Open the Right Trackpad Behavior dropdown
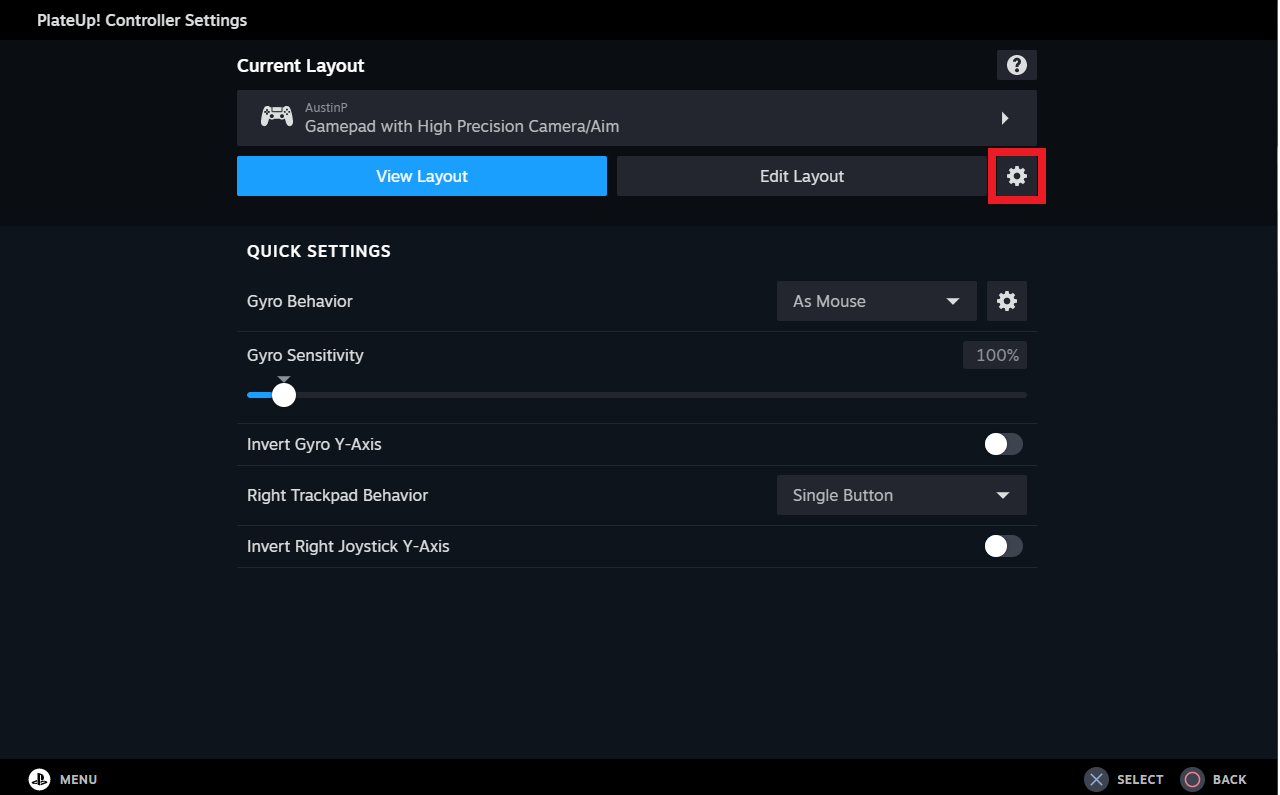Viewport: 1280px width, 795px height. click(x=902, y=495)
